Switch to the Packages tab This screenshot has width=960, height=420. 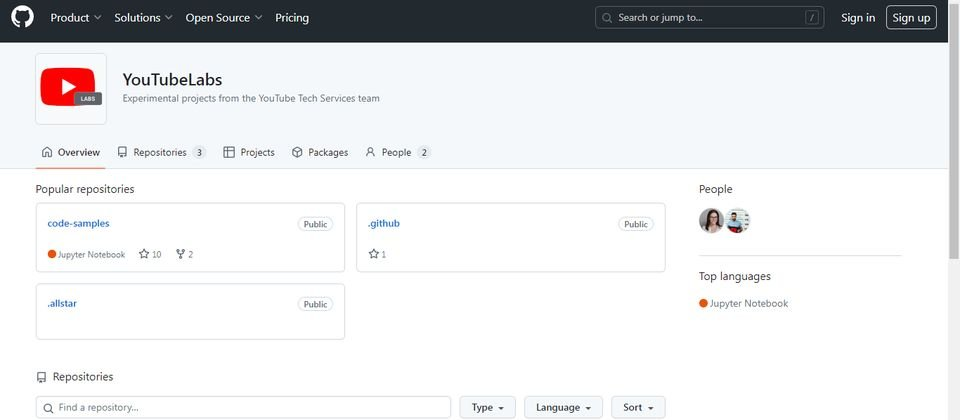point(320,152)
